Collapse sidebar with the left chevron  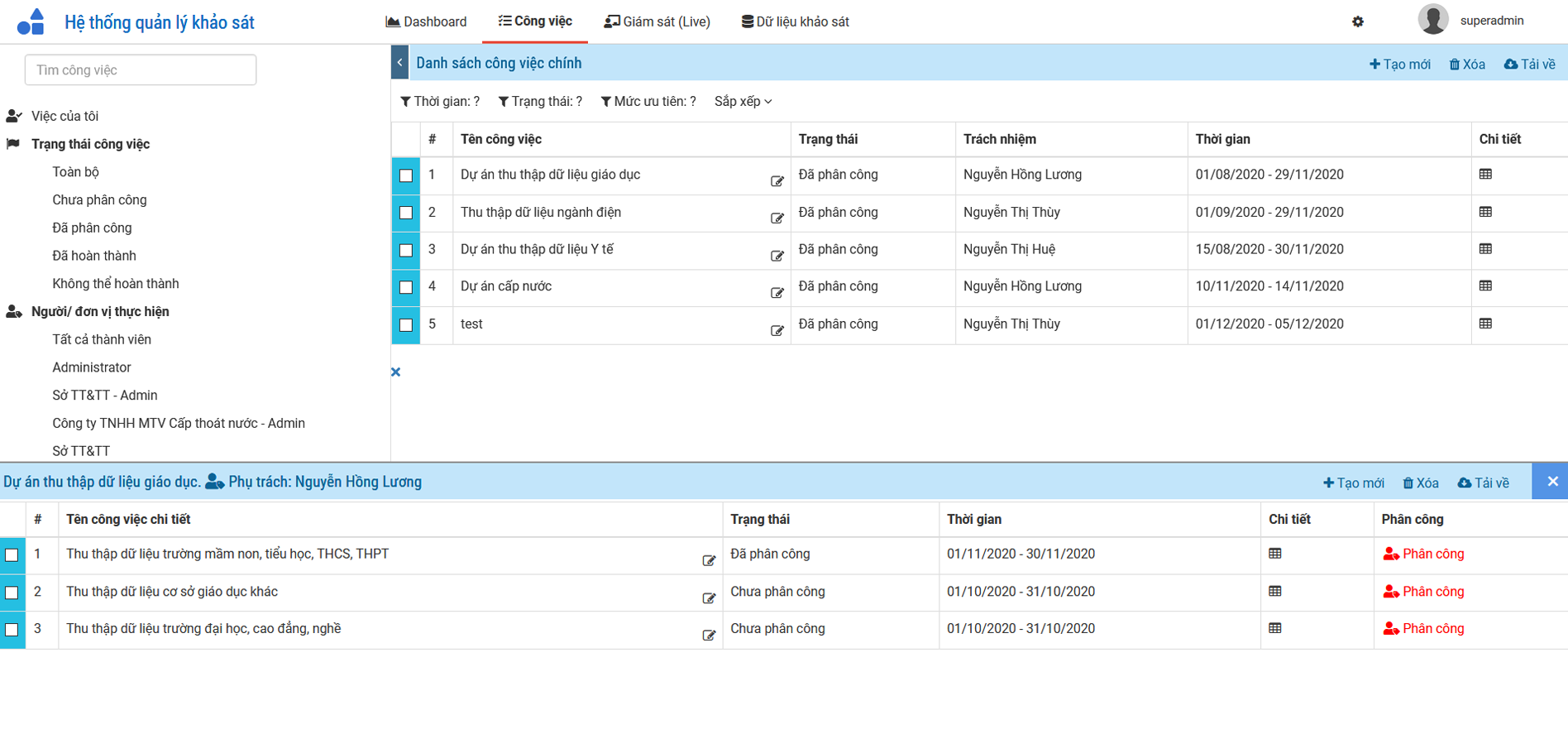(399, 63)
